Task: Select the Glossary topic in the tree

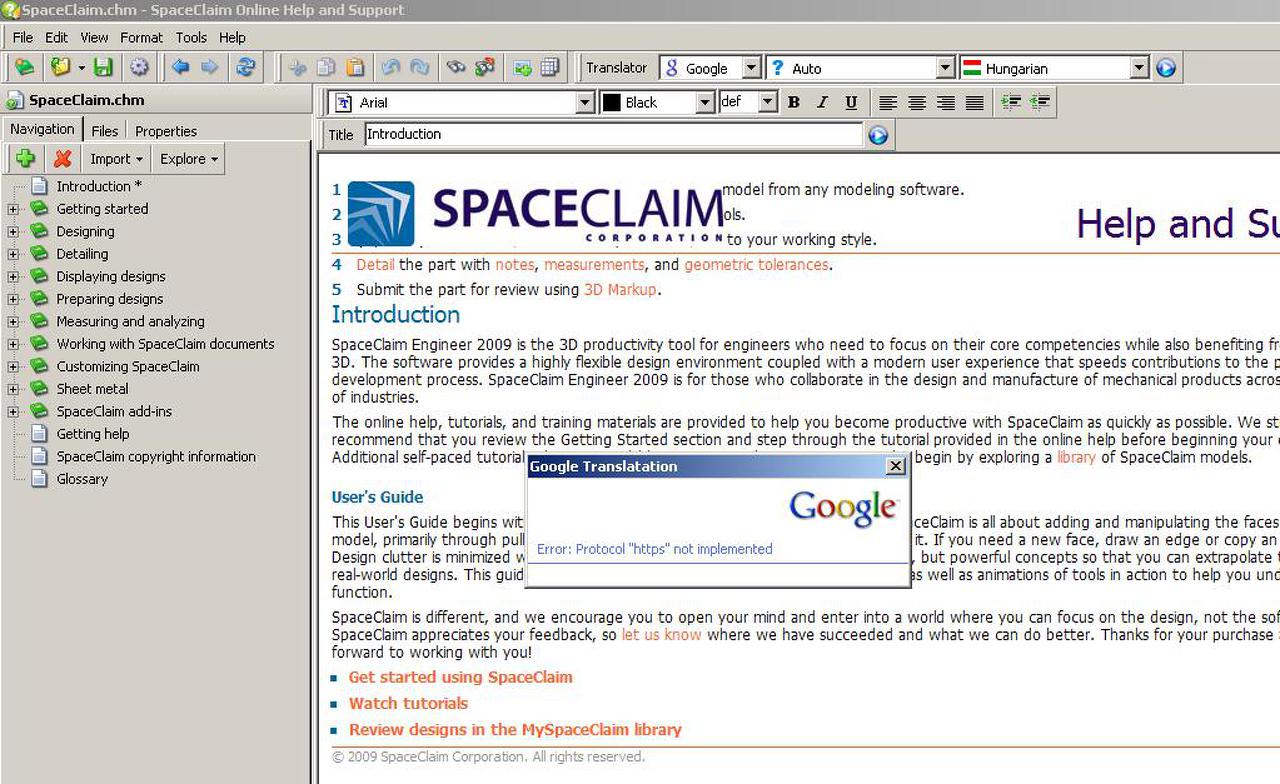Action: coord(82,479)
